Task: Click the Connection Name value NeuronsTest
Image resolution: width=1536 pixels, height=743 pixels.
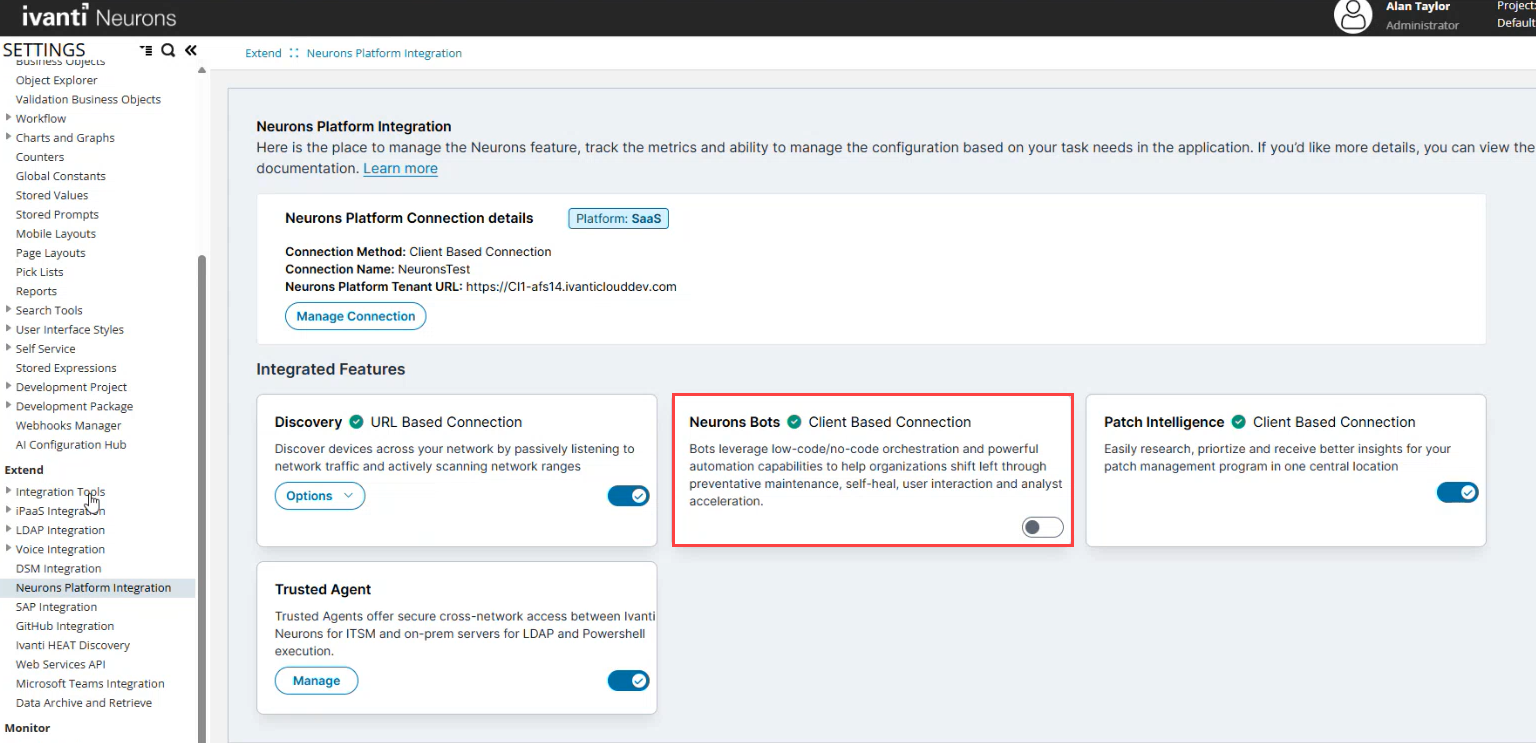Action: 434,269
